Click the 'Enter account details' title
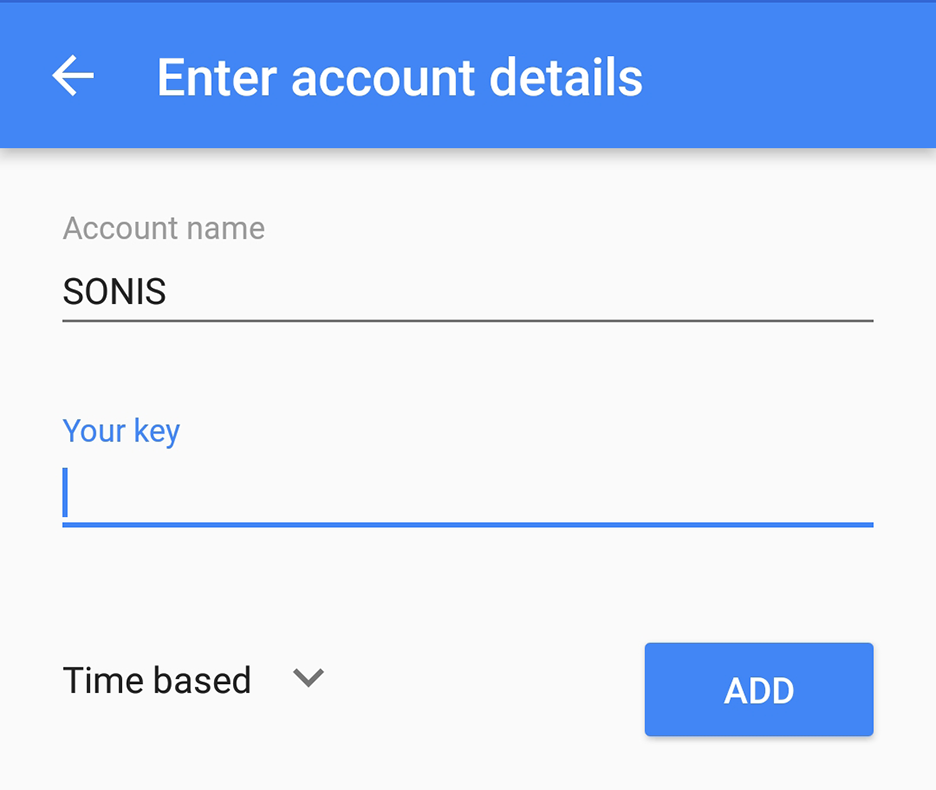 click(x=399, y=77)
